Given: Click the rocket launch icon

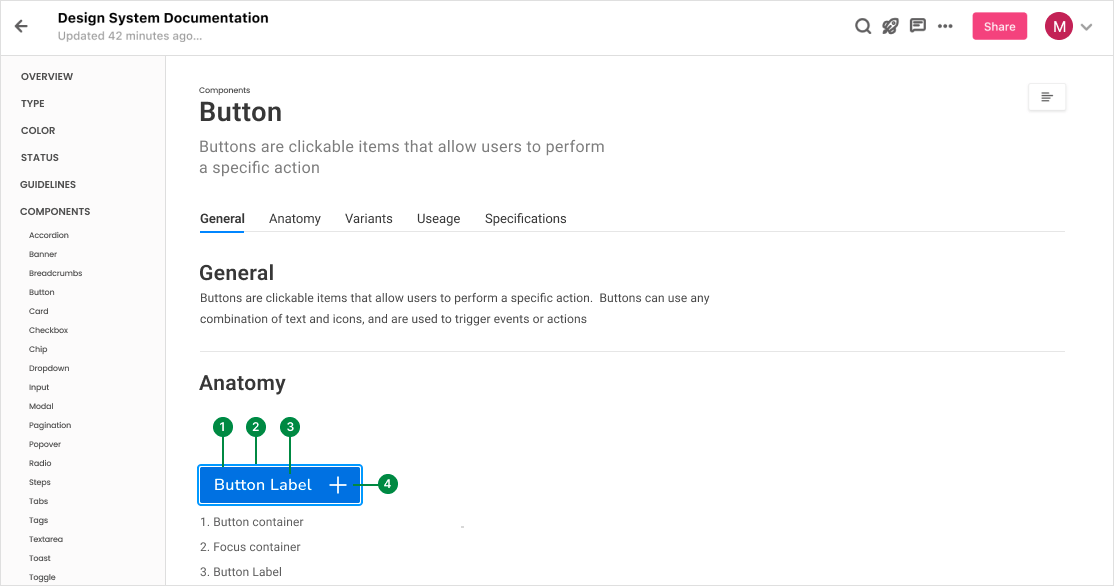Looking at the screenshot, I should click(x=890, y=27).
